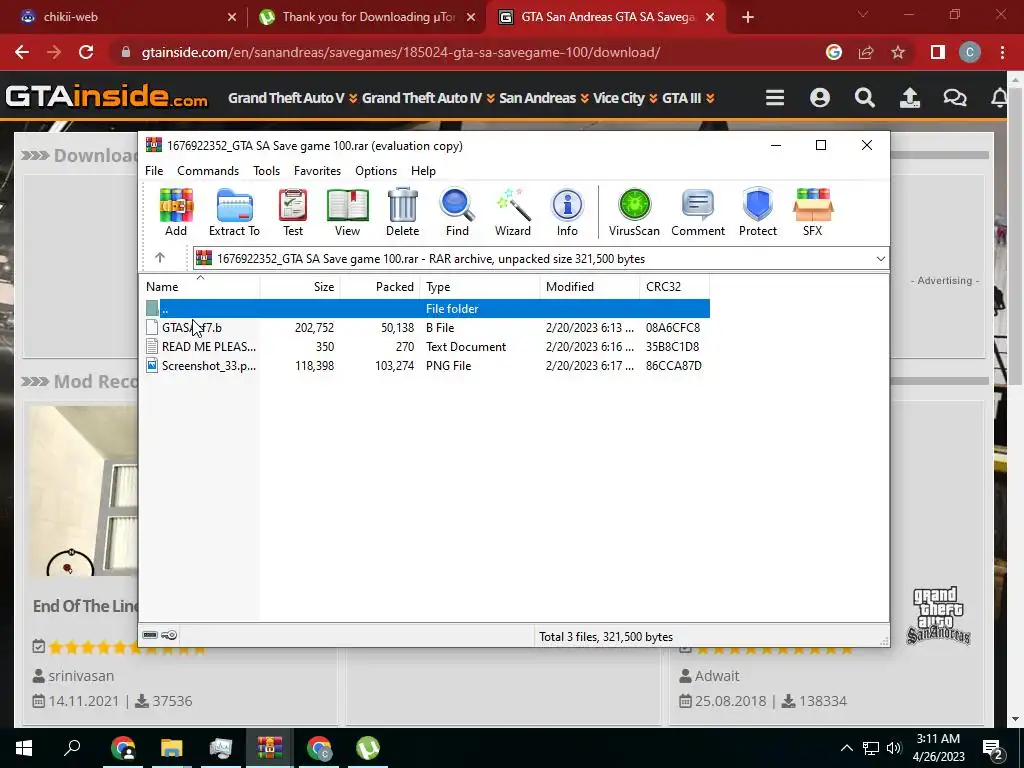Click the Comment toolbar icon
1024x768 pixels.
pyautogui.click(x=698, y=212)
